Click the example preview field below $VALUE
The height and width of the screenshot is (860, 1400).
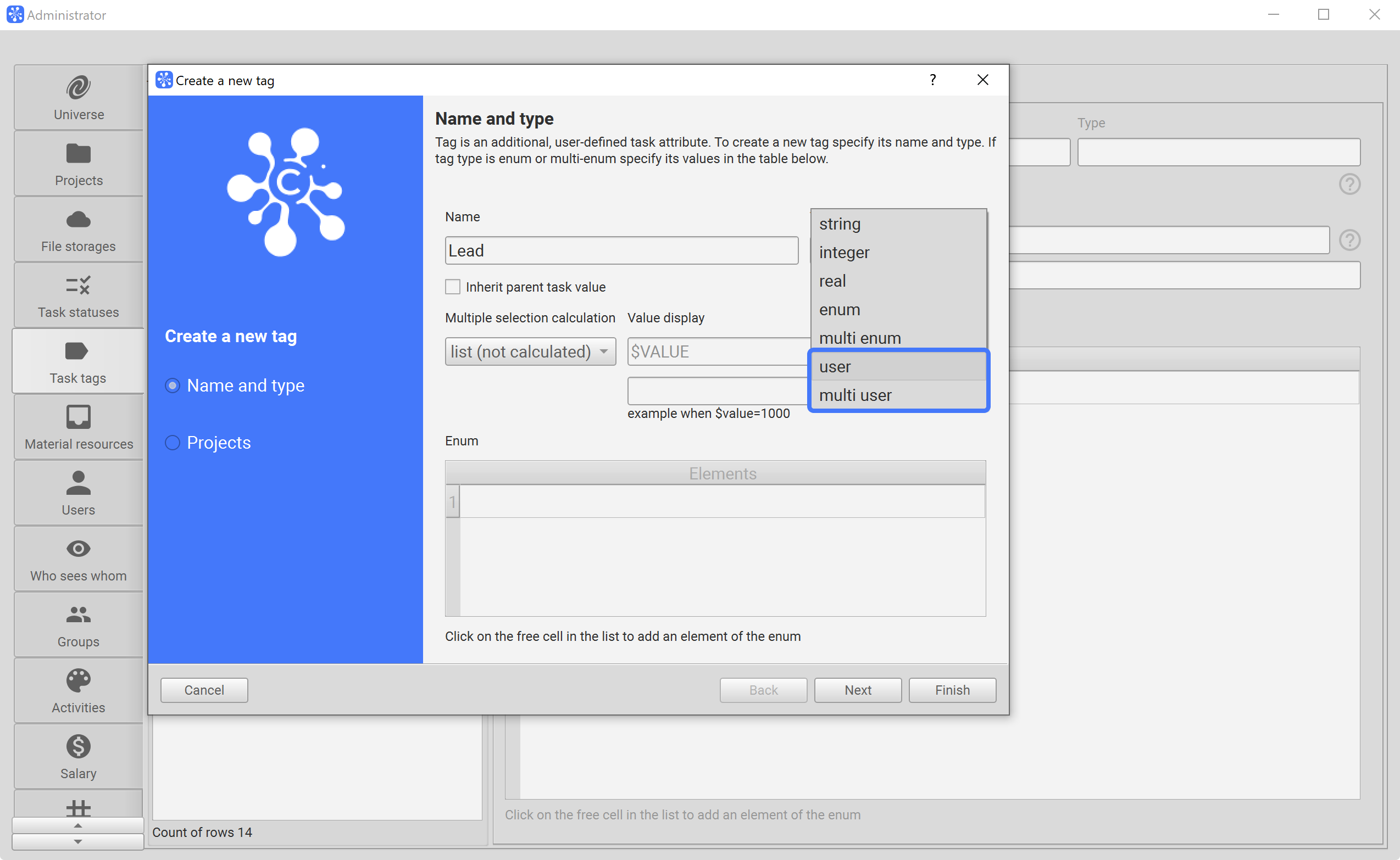pos(719,391)
